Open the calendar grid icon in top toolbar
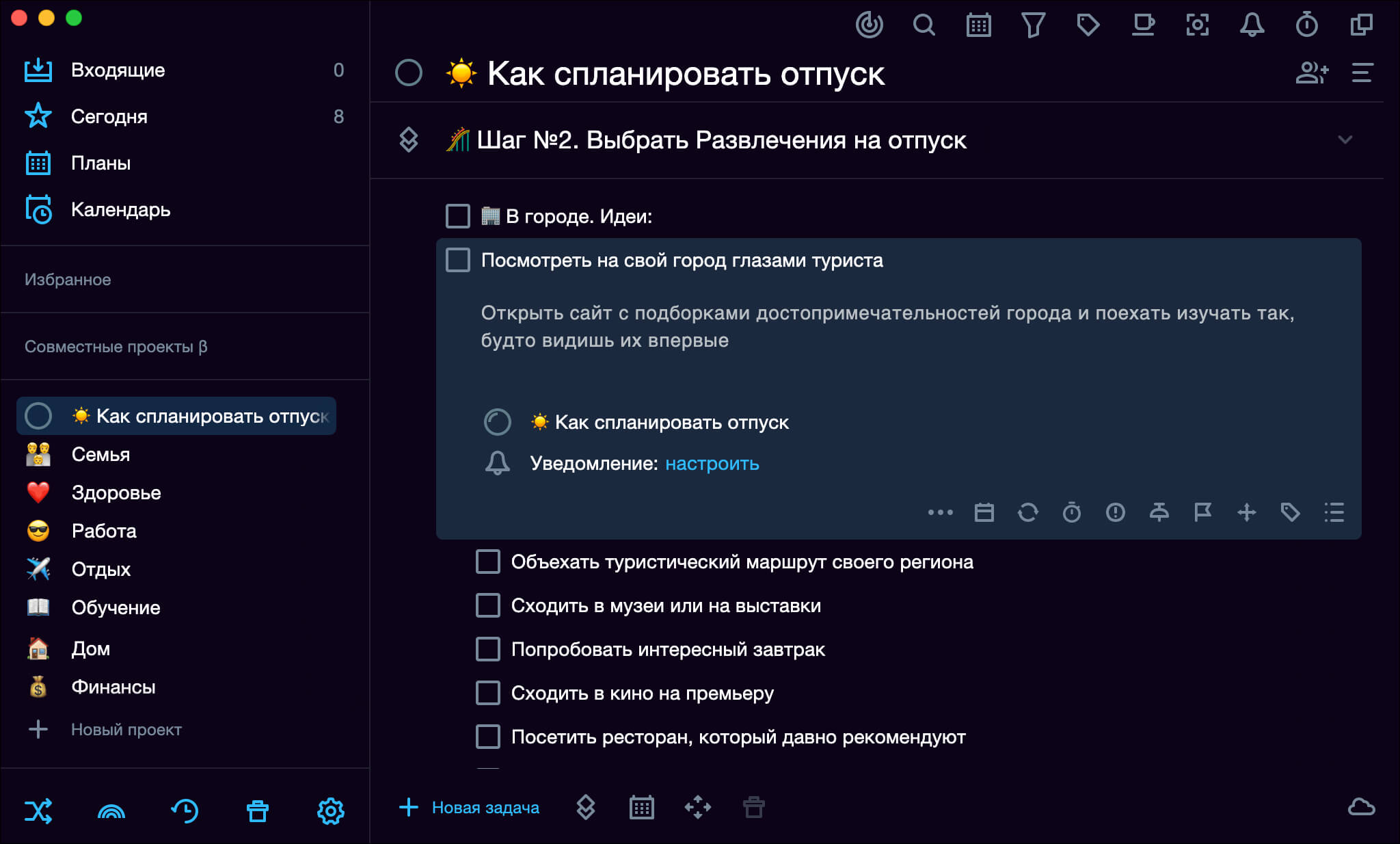1400x844 pixels. point(978,25)
